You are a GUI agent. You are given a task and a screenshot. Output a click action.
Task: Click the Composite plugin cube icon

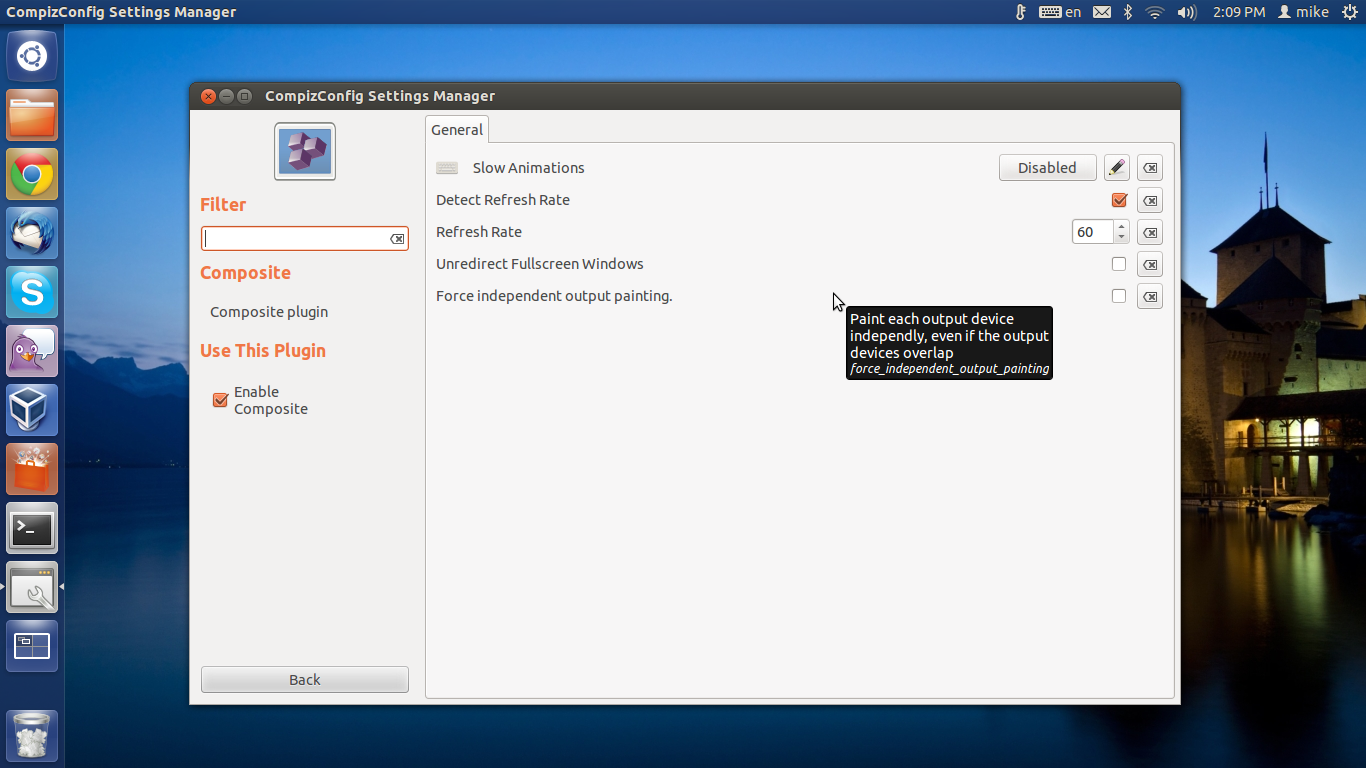tap(305, 151)
